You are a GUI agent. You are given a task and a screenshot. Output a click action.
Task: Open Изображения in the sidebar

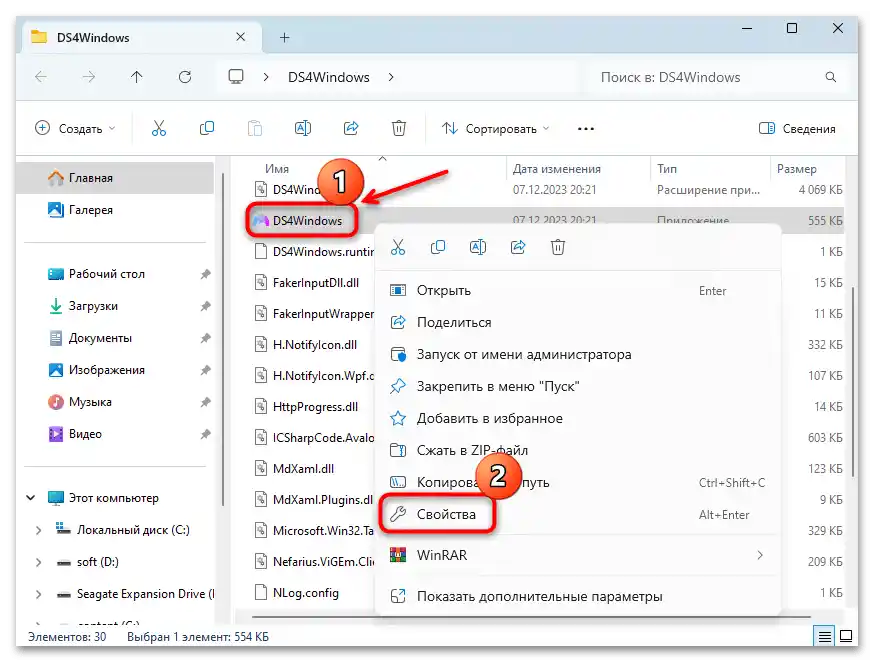115,370
